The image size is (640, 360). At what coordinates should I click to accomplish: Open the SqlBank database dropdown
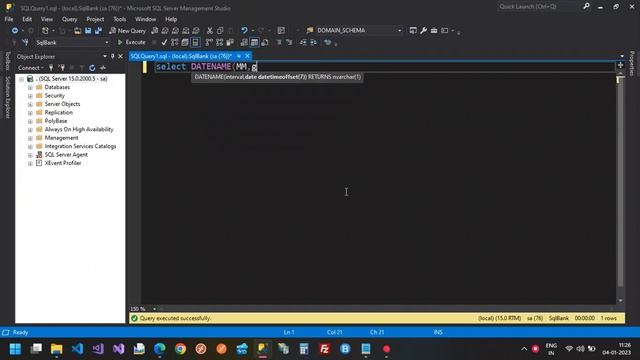pos(107,42)
